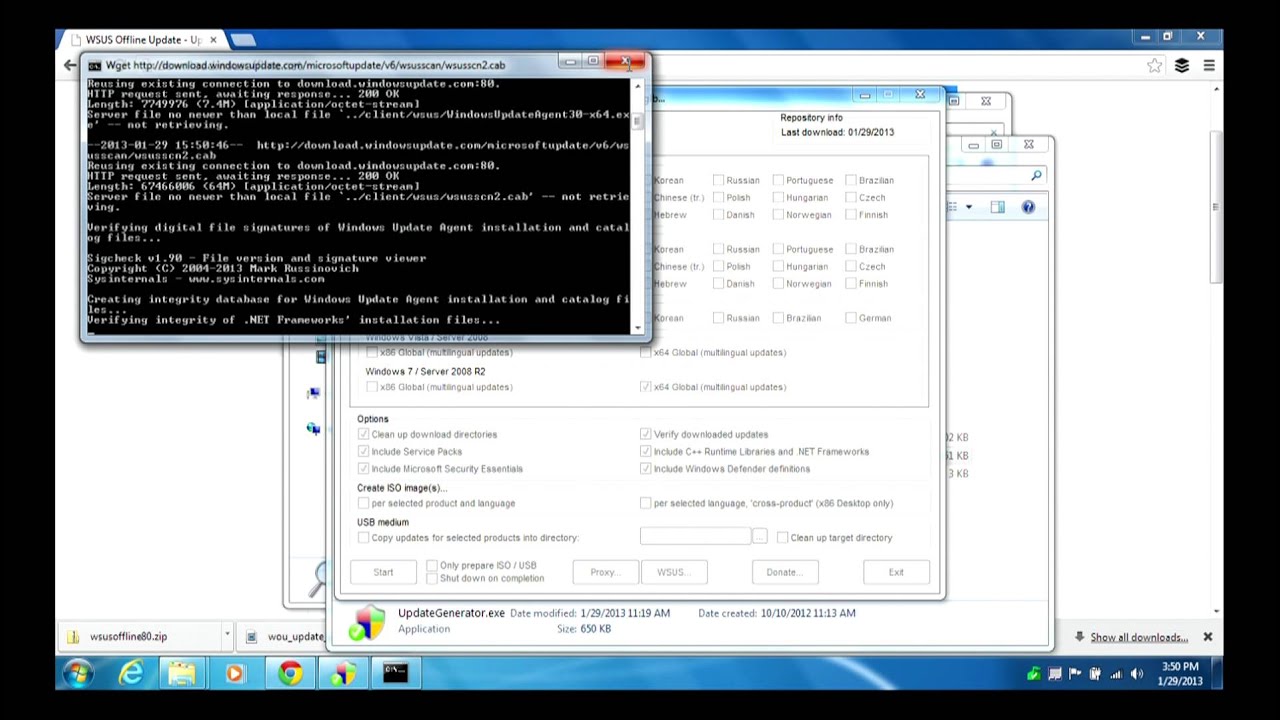This screenshot has width=1280, height=720.
Task: Open a new Chrome tab
Action: (243, 40)
